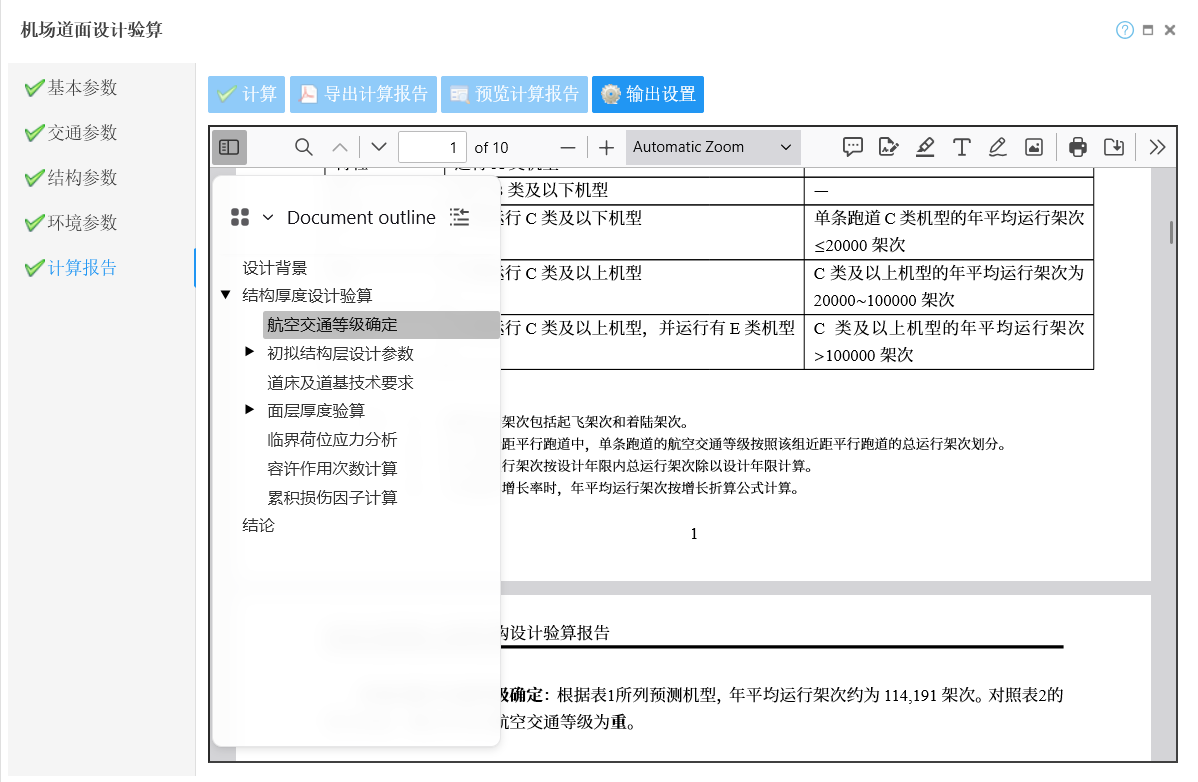The width and height of the screenshot is (1198, 782).
Task: Open the Automatic Zoom dropdown
Action: pyautogui.click(x=712, y=147)
